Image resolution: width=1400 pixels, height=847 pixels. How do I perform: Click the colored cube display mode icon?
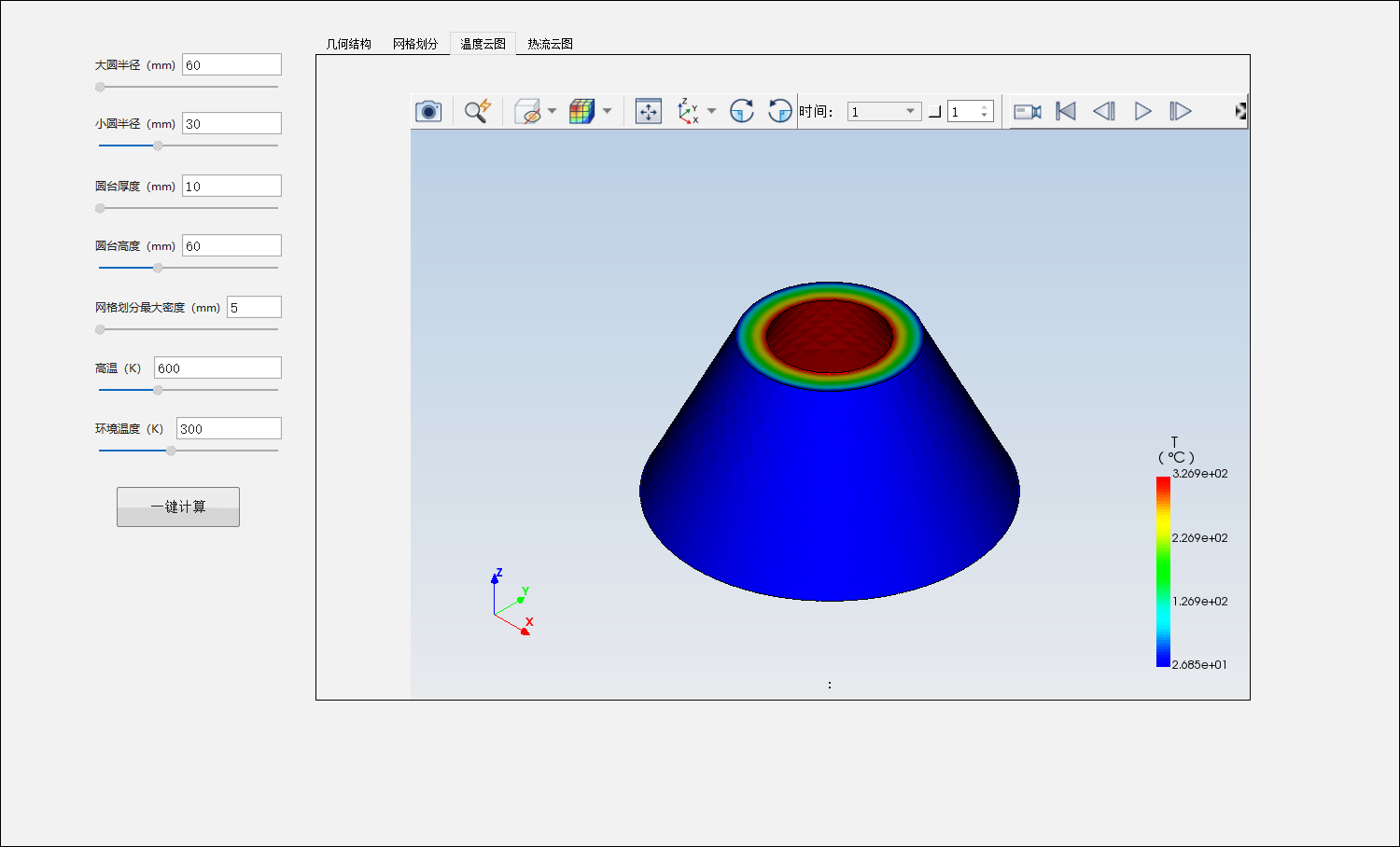pyautogui.click(x=582, y=111)
